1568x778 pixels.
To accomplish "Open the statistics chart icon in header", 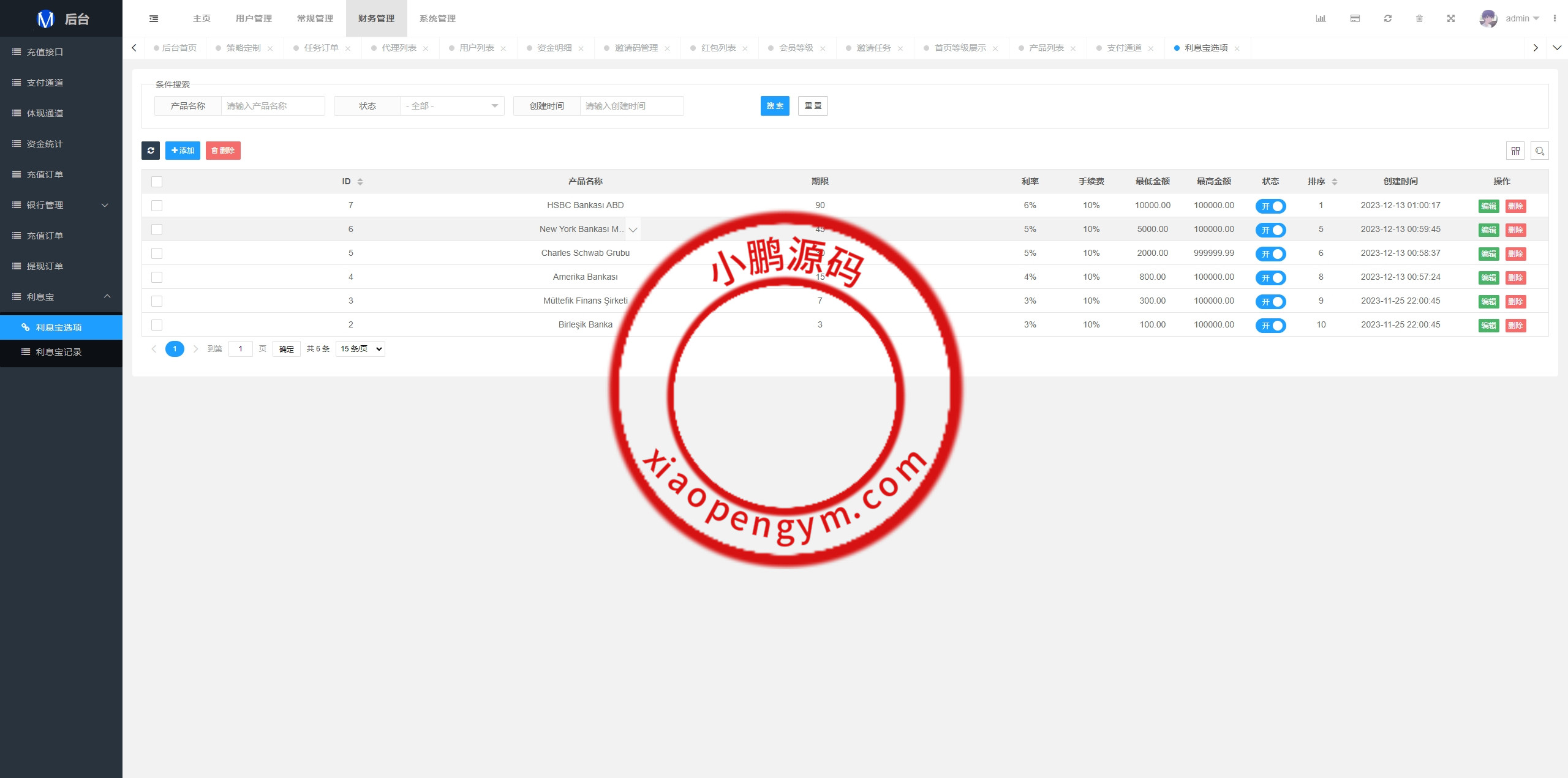I will coord(1321,18).
